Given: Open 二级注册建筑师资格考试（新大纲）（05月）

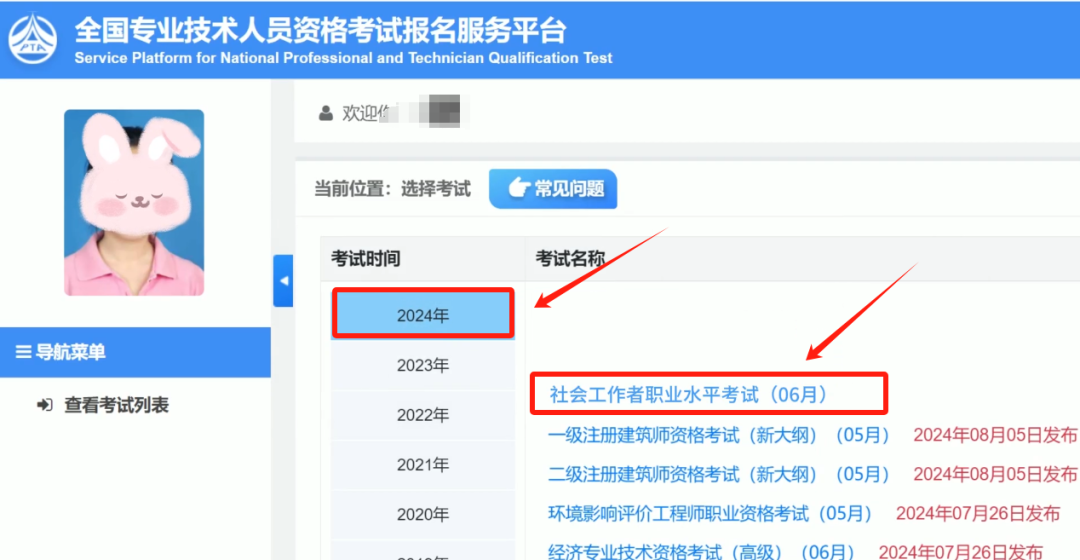Looking at the screenshot, I should click(718, 475).
